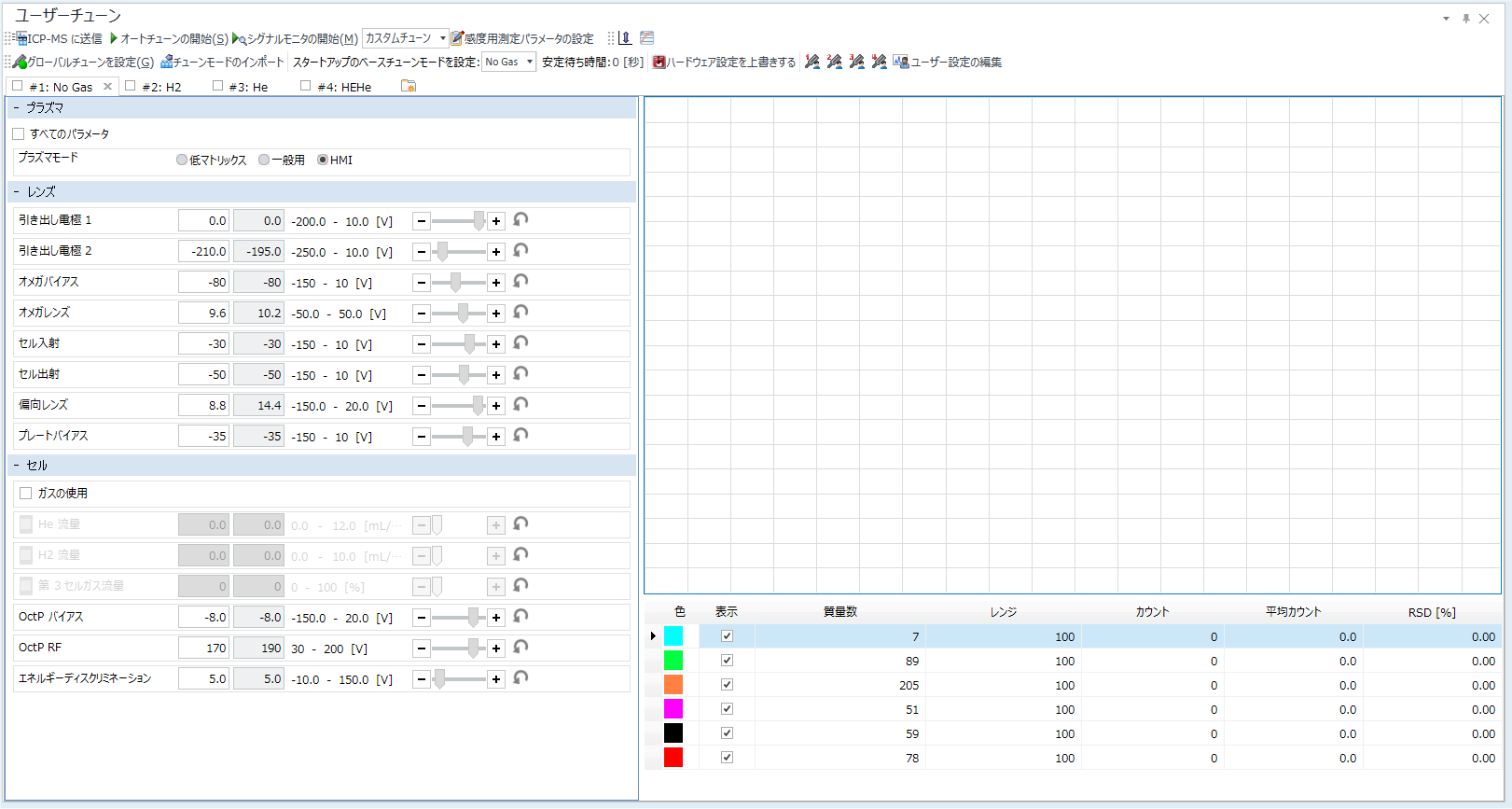Uncheck display checkbox for mass 7
This screenshot has width=1512, height=809.
tap(727, 636)
